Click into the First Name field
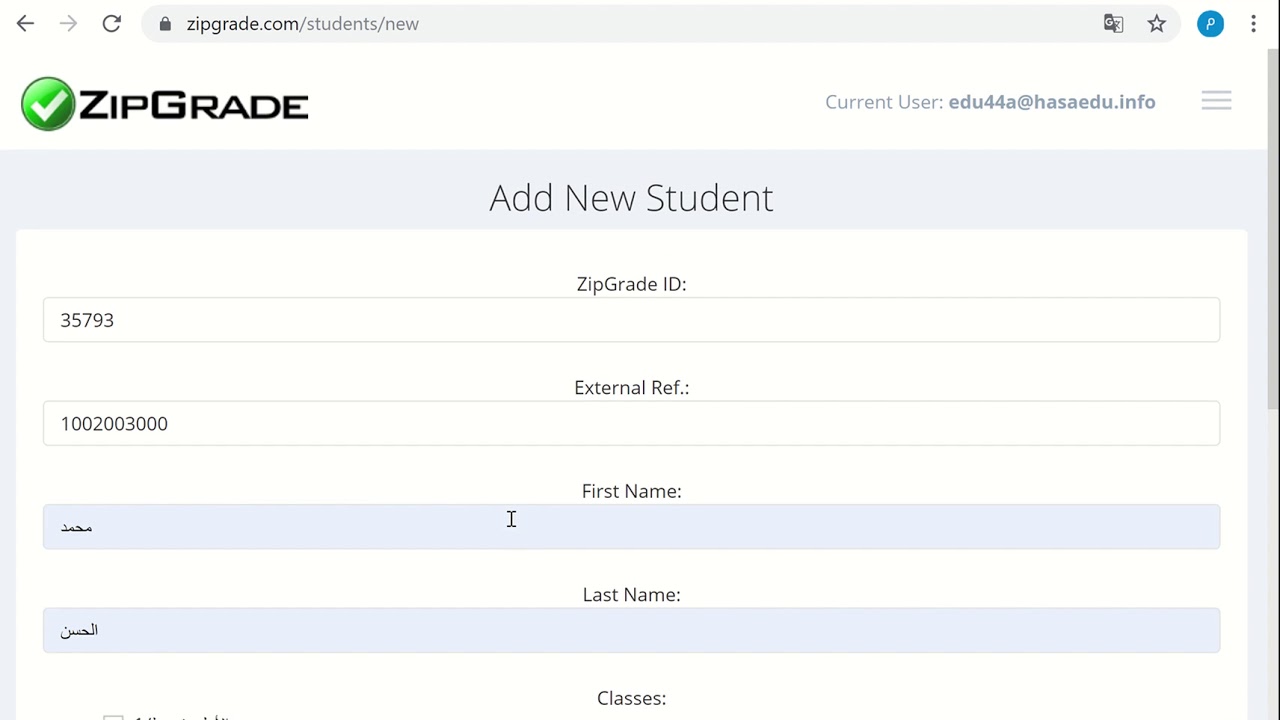 631,527
